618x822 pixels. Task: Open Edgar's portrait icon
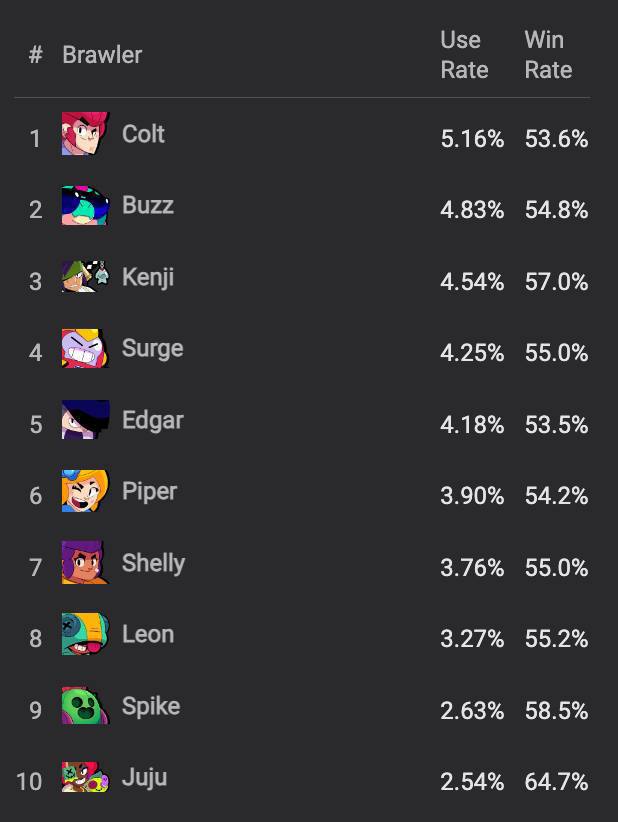[x=84, y=420]
